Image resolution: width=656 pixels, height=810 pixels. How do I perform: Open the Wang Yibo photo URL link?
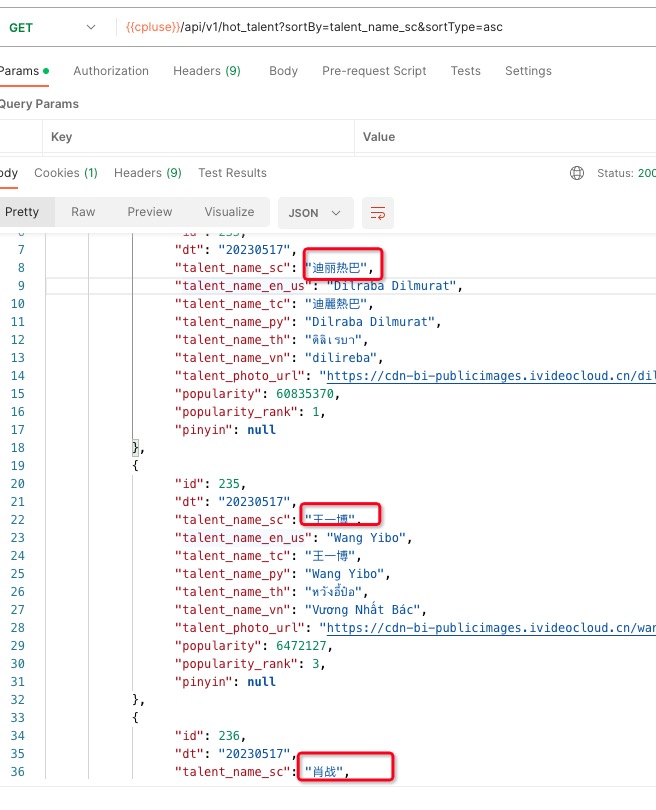(x=491, y=628)
